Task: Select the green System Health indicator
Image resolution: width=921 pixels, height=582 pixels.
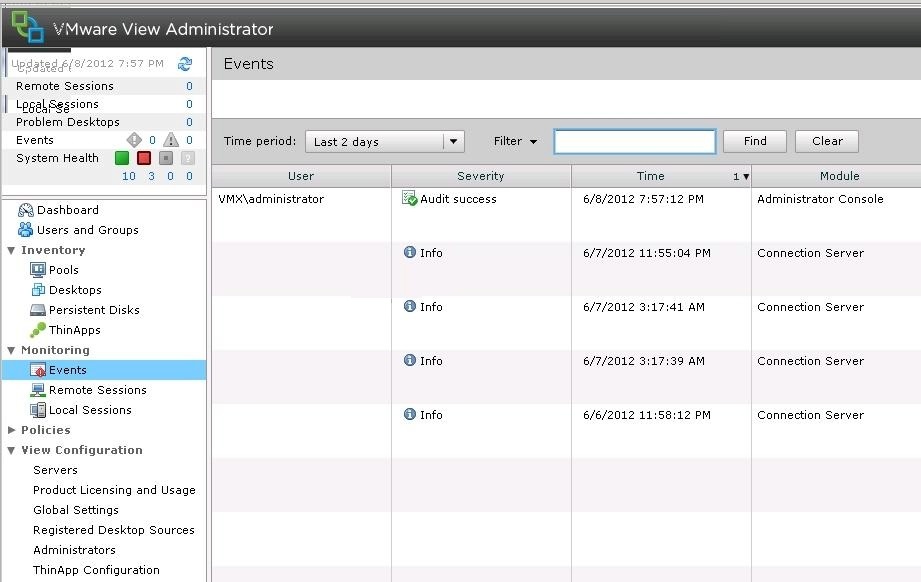Action: [x=122, y=158]
